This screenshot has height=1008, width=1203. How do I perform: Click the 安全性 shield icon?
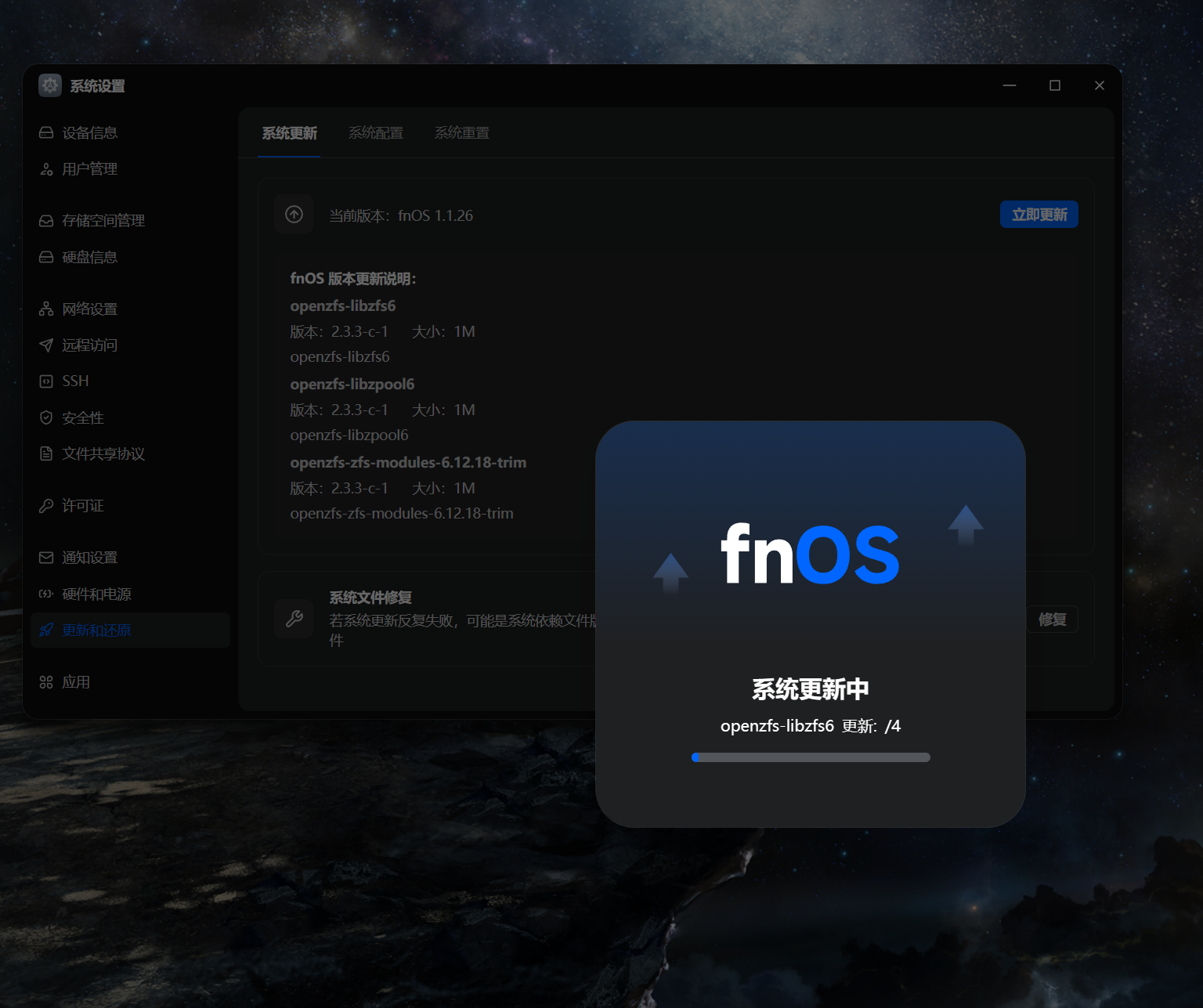46,417
